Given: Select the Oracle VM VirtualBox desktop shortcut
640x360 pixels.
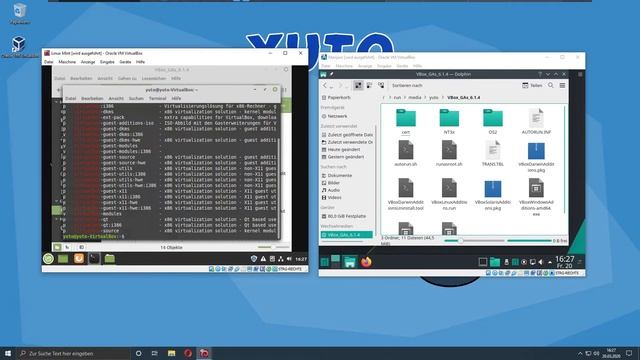Looking at the screenshot, I should pyautogui.click(x=19, y=47).
